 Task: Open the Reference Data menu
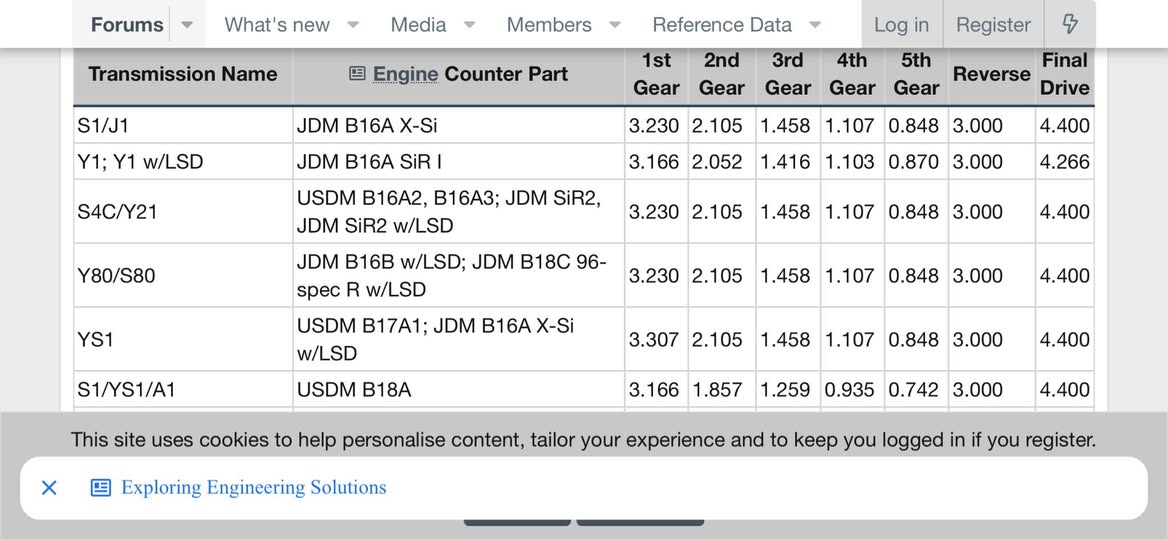(722, 25)
